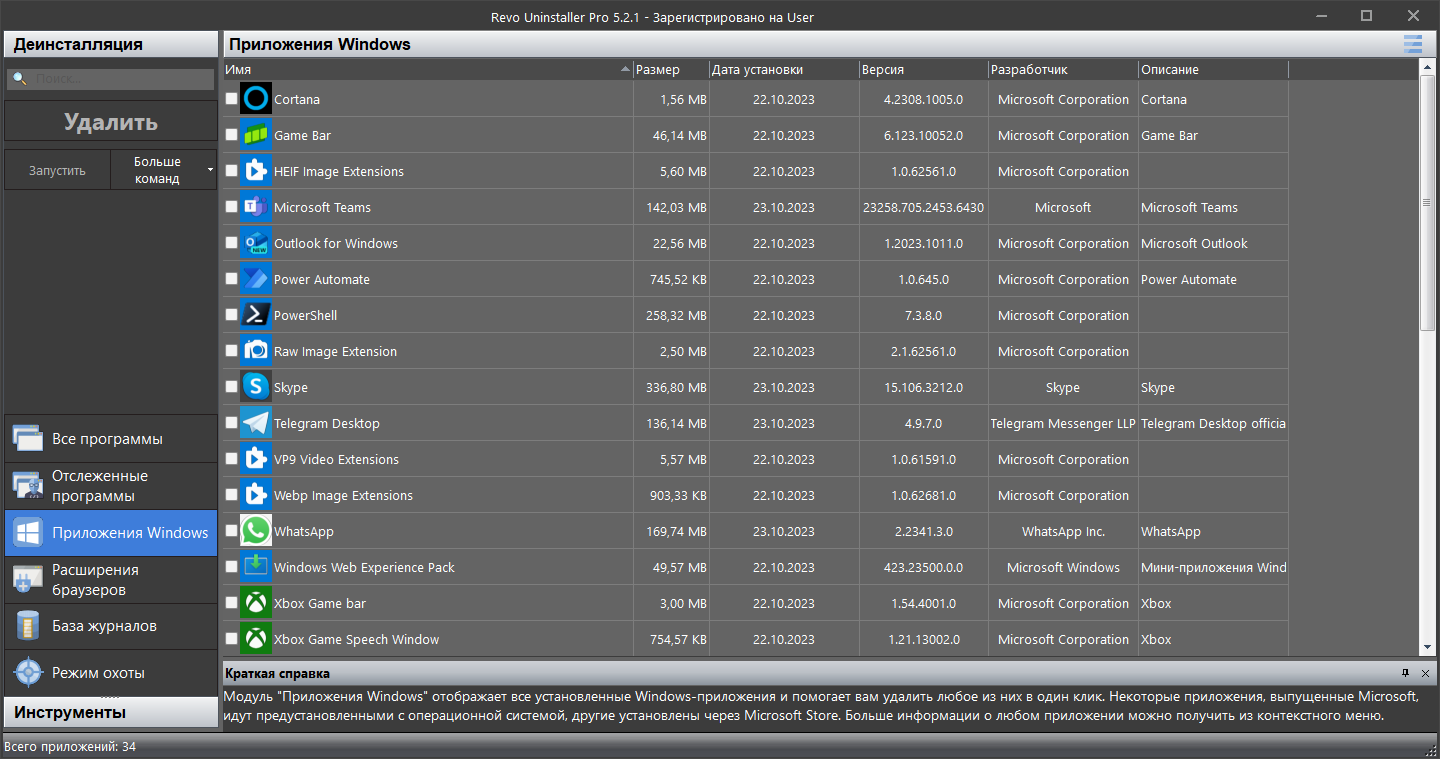Click the Telegram Desktop app icon
1440x759 pixels.
coord(256,422)
